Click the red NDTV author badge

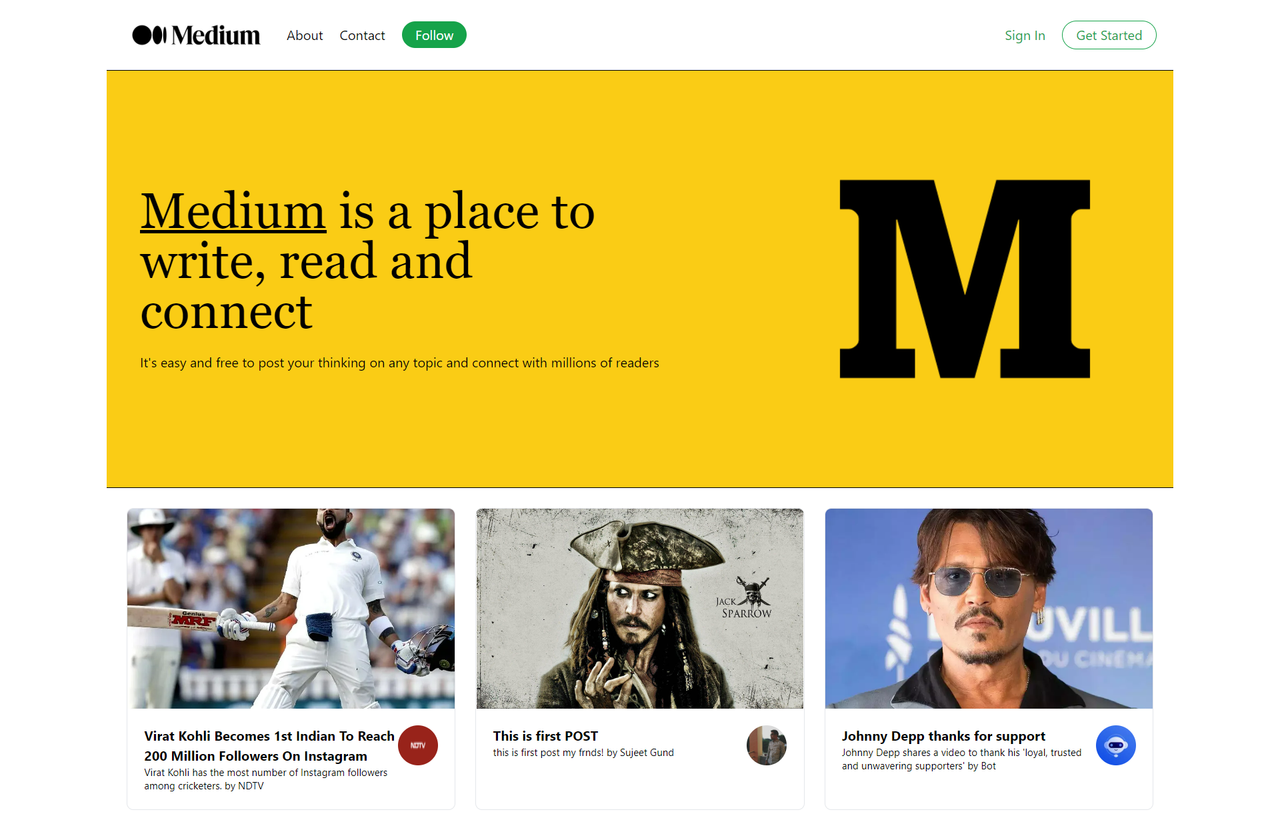tap(417, 745)
